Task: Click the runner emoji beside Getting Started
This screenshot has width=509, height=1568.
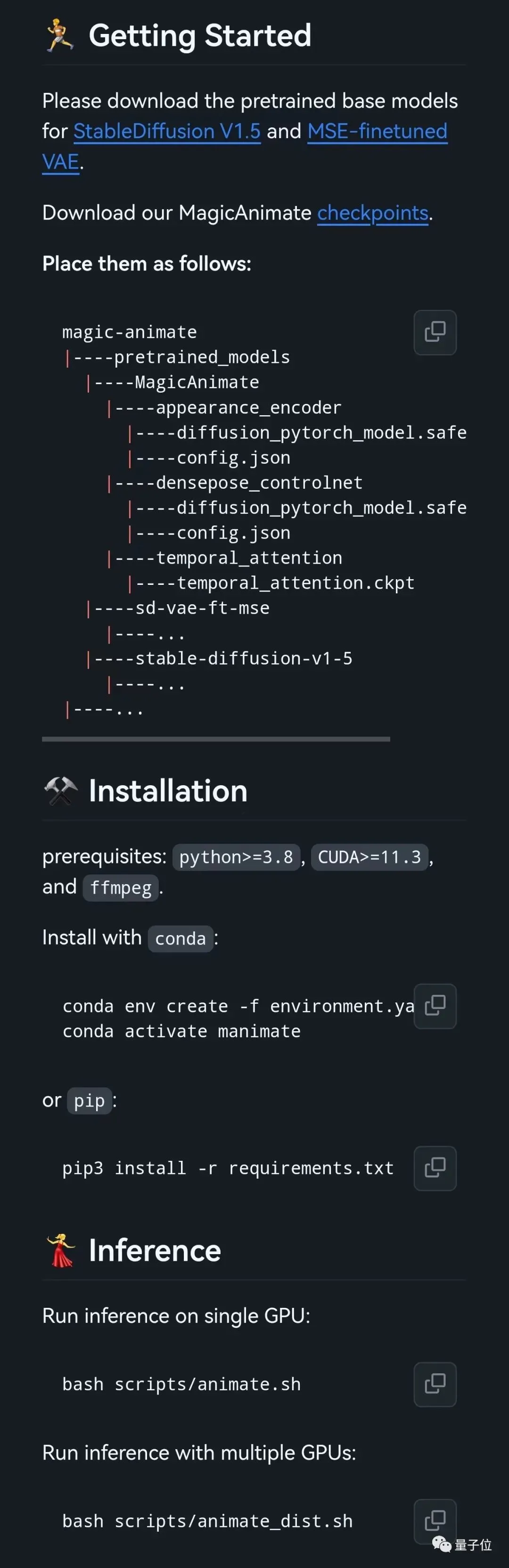Action: [x=60, y=35]
